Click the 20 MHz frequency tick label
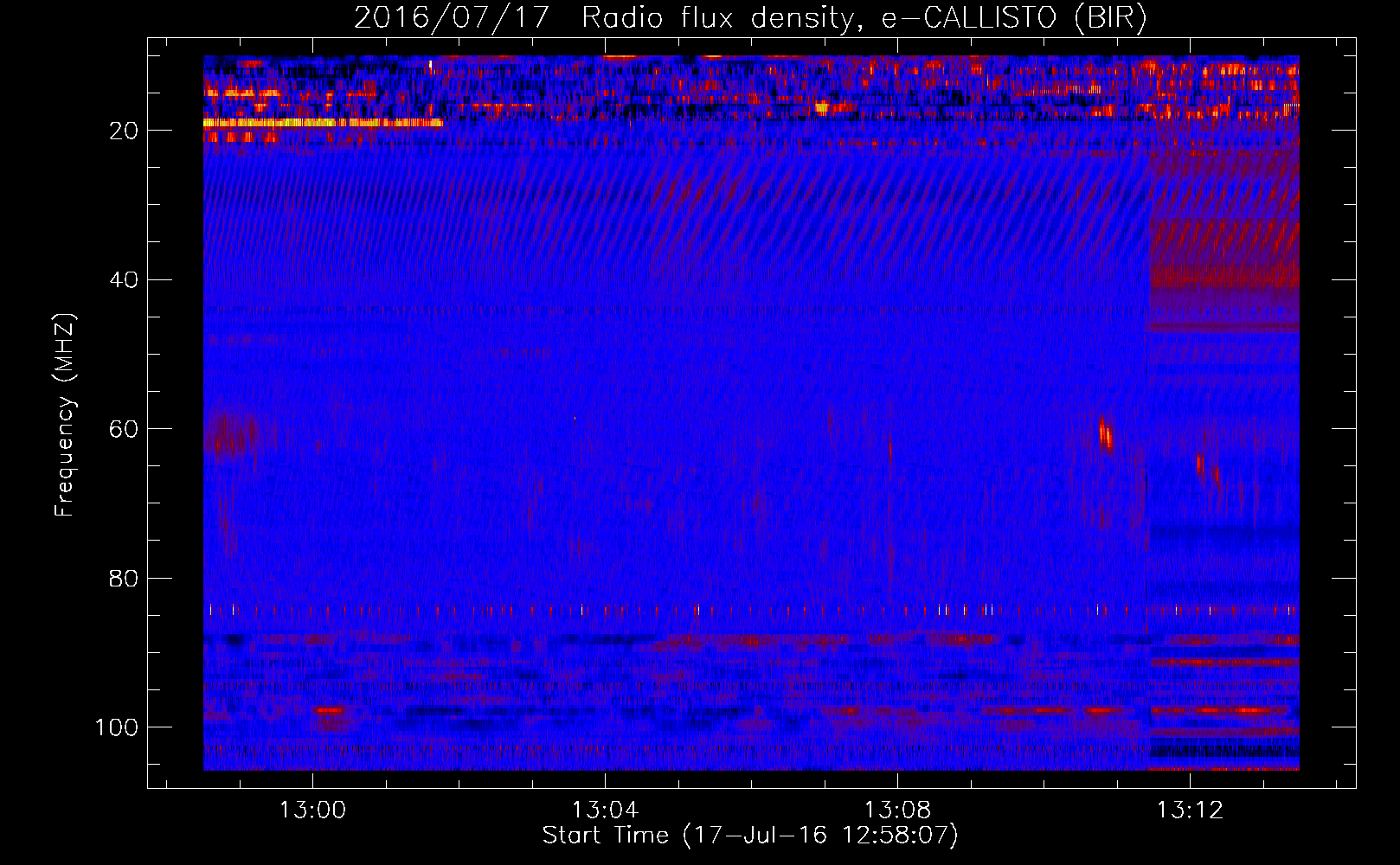The height and width of the screenshot is (865, 1400). [124, 131]
